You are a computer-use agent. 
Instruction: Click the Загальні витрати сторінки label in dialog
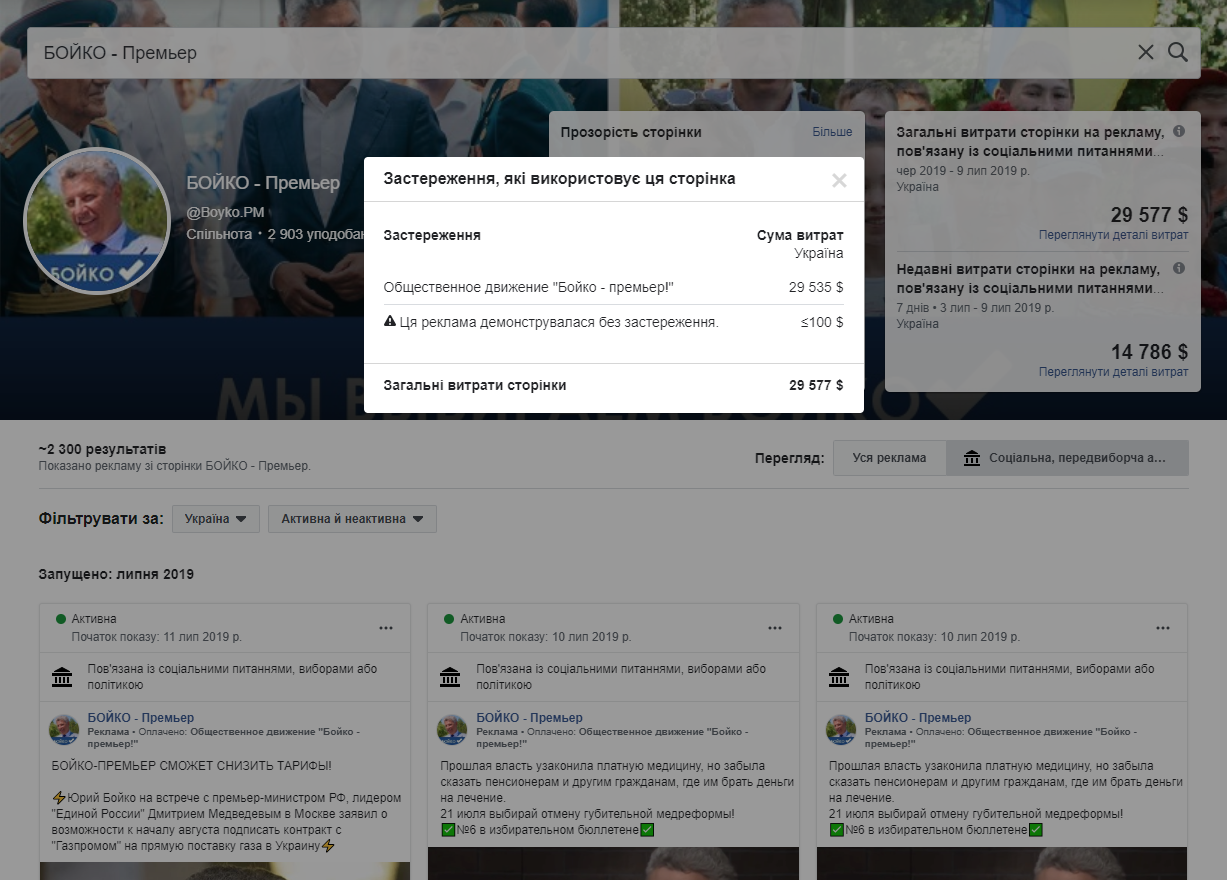[x=475, y=385]
